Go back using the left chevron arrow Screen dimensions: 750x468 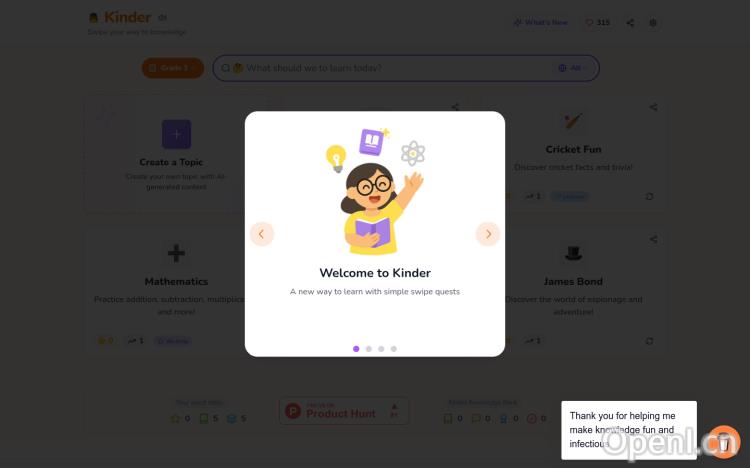(x=262, y=234)
